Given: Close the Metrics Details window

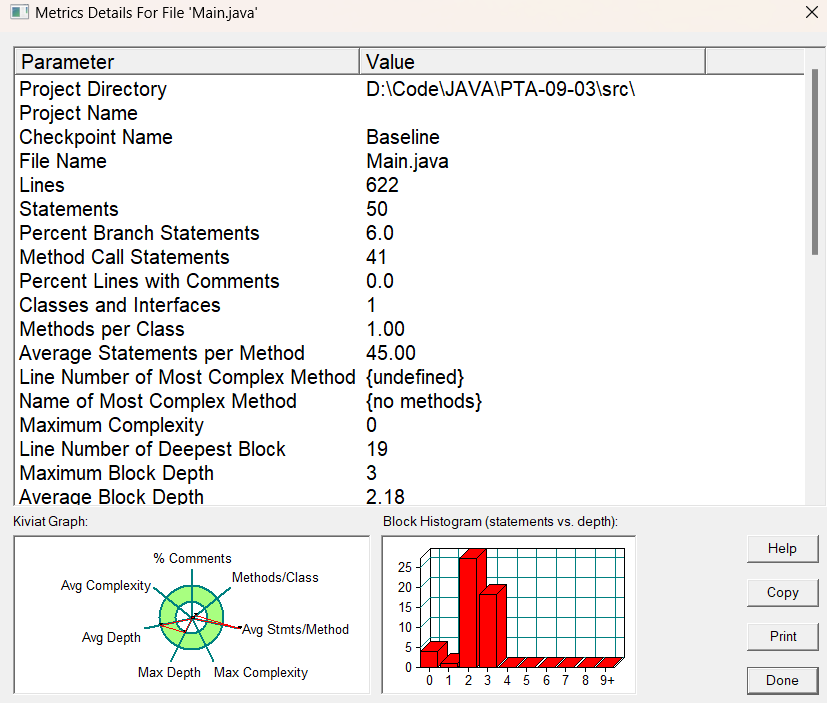Looking at the screenshot, I should pyautogui.click(x=812, y=12).
